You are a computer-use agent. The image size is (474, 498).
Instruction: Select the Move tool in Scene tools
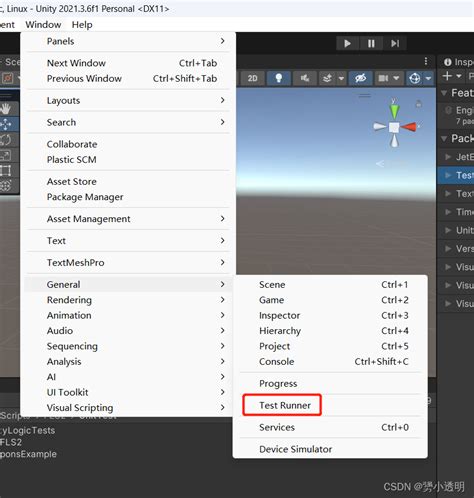(5, 124)
